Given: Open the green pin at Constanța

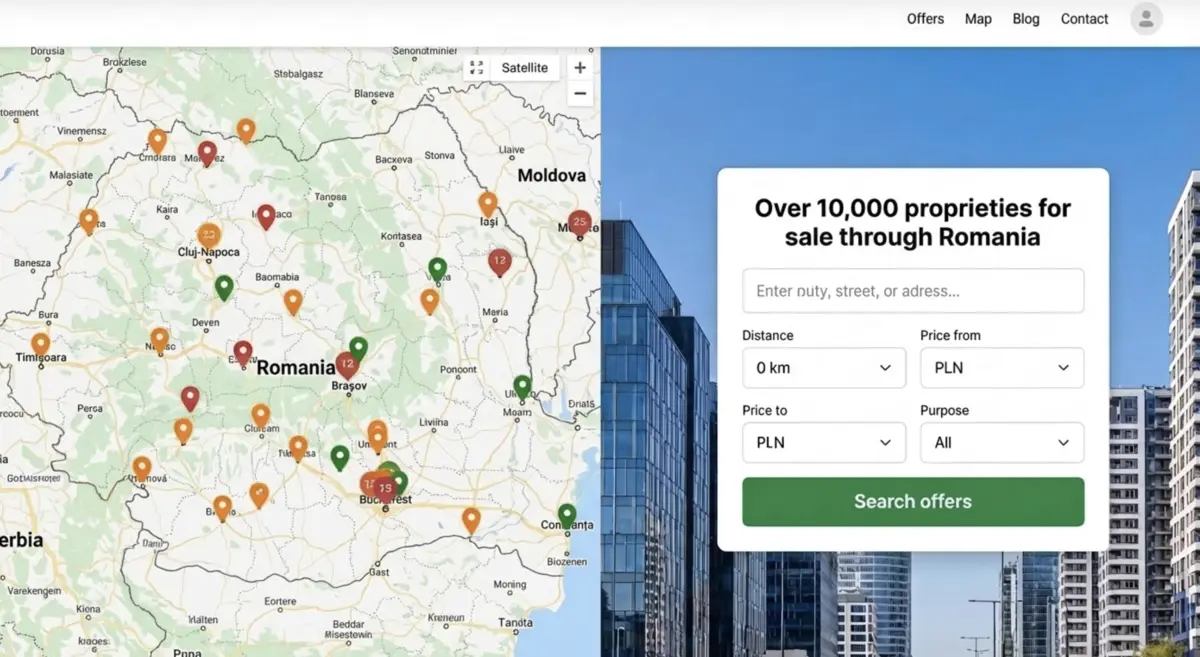Looking at the screenshot, I should pos(567,516).
